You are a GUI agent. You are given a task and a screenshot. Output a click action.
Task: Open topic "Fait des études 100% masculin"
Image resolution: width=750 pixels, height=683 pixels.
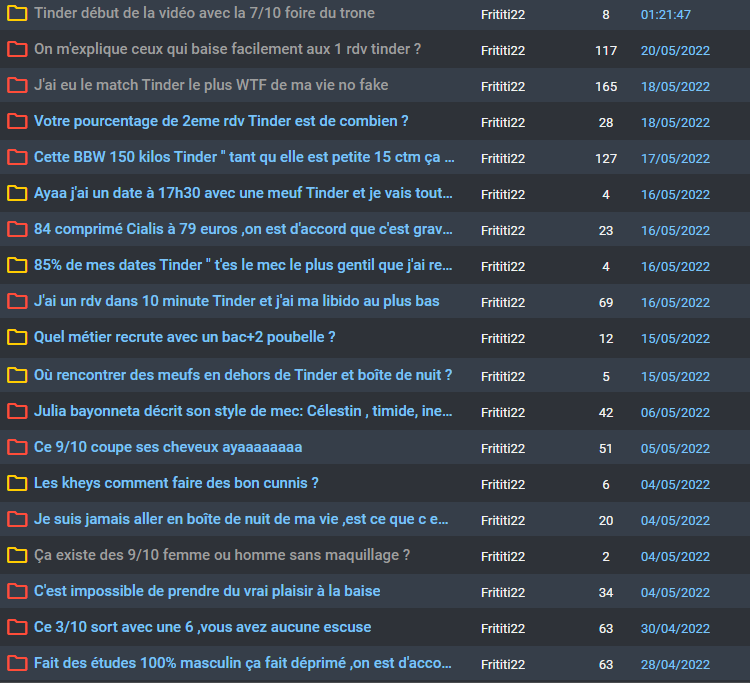[x=244, y=663]
